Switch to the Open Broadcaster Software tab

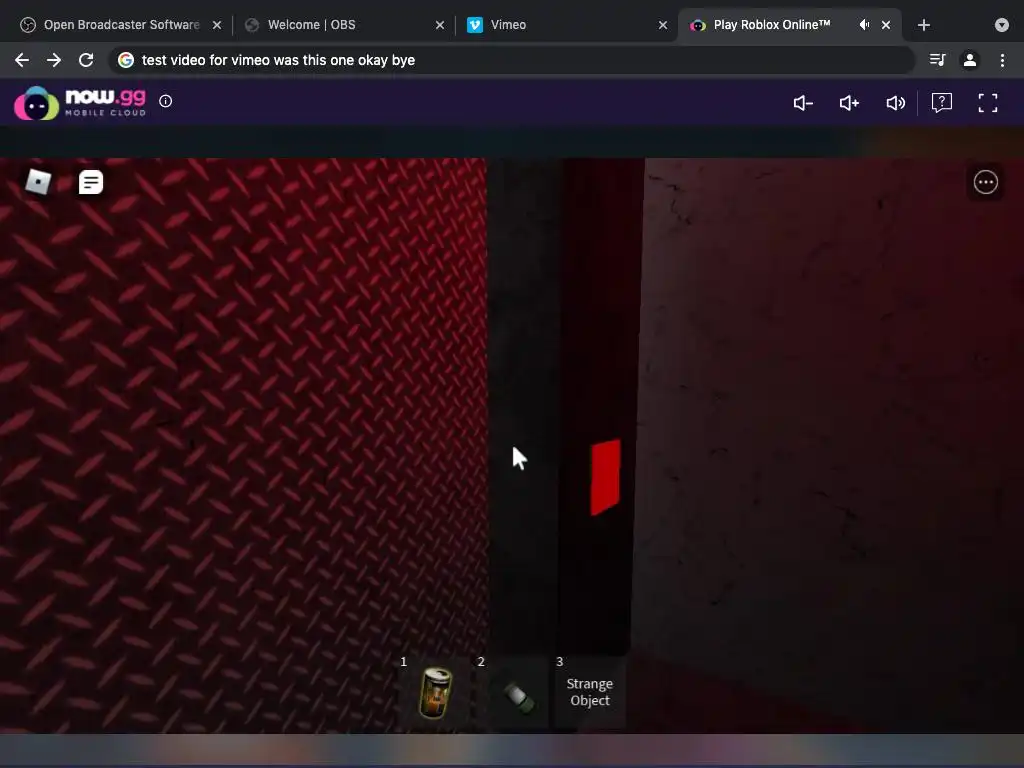point(121,25)
